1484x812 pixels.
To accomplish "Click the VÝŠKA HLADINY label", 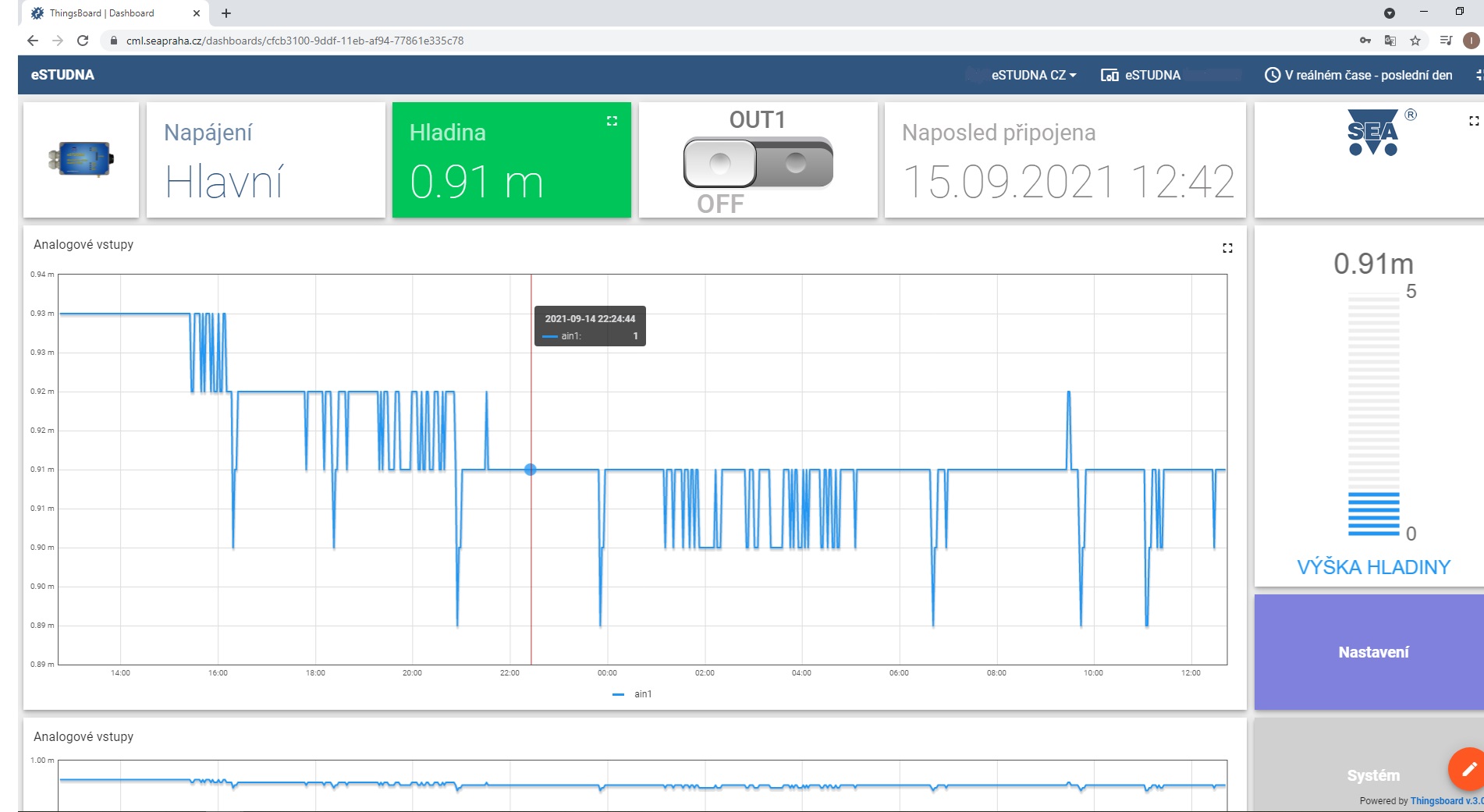I will (1374, 567).
